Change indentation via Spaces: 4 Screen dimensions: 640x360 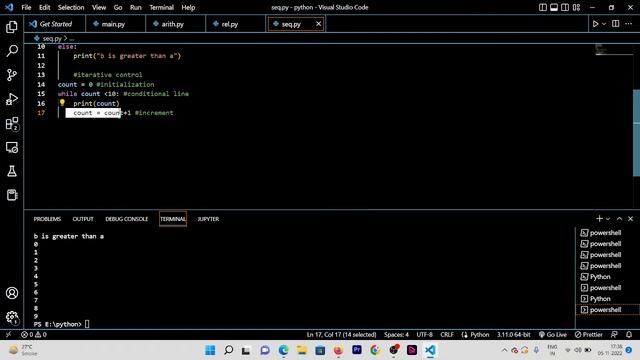tap(396, 335)
